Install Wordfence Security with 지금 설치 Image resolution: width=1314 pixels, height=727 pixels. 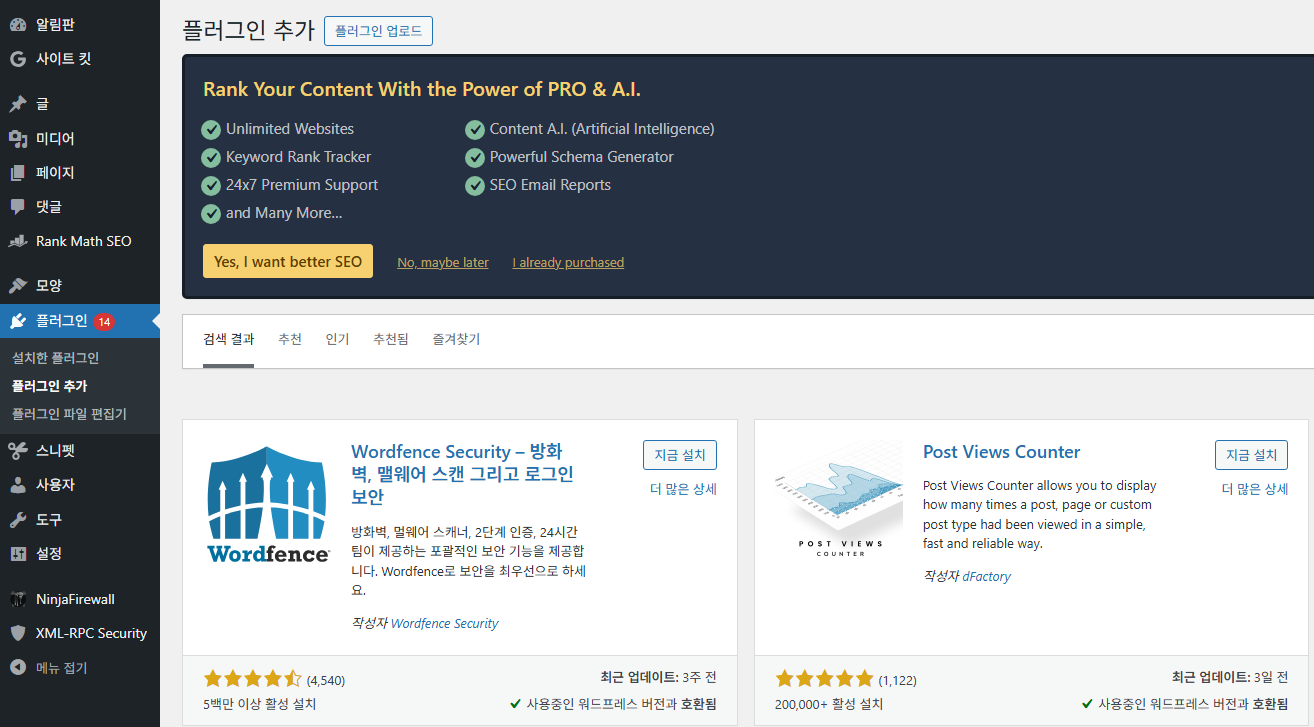[x=680, y=455]
